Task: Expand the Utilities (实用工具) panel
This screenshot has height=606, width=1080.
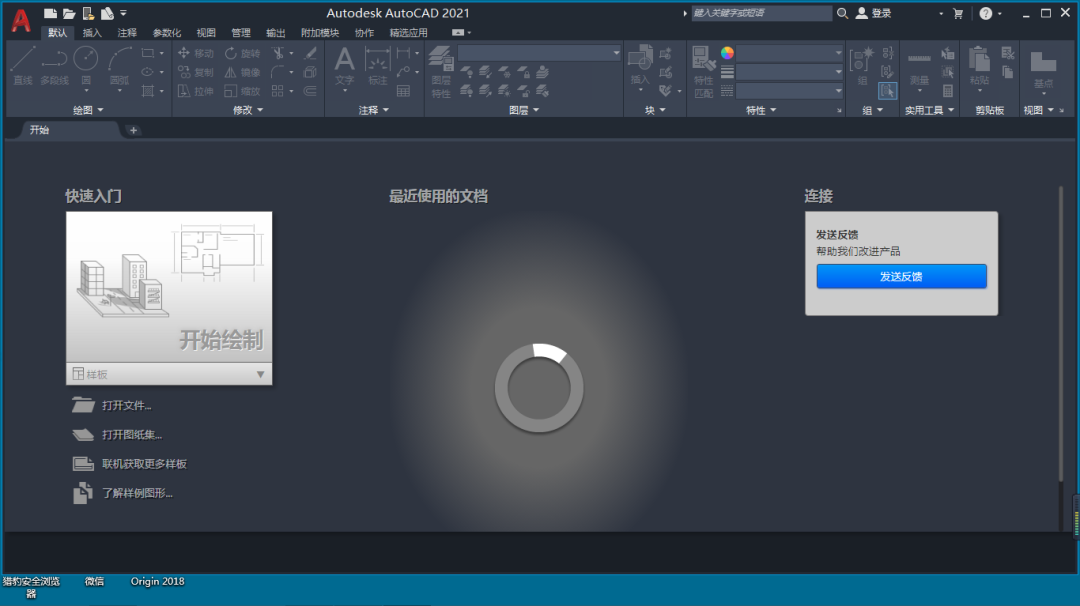Action: [929, 110]
